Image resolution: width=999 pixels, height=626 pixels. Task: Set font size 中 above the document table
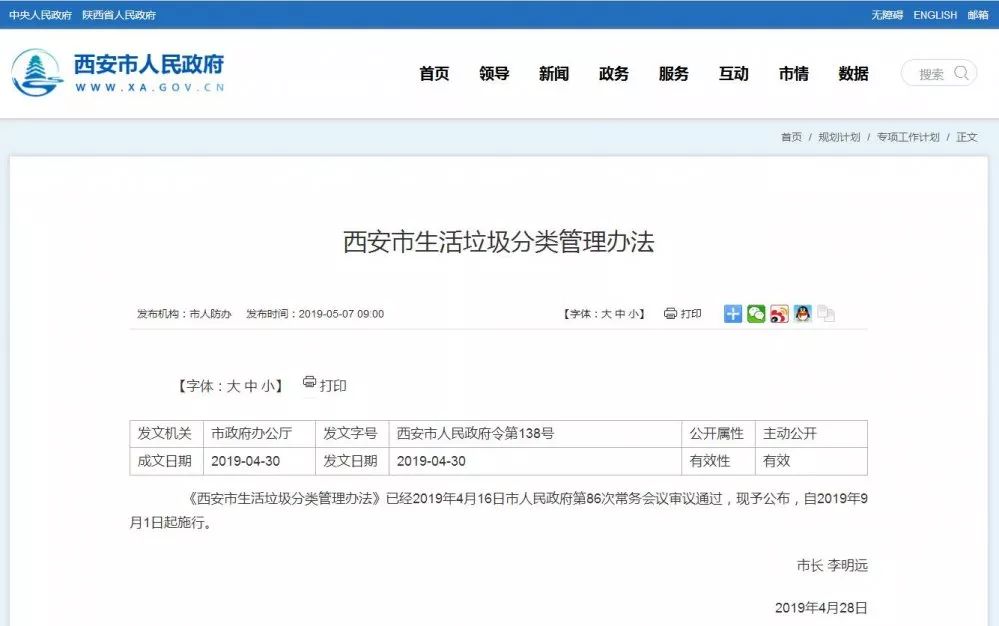click(250, 386)
